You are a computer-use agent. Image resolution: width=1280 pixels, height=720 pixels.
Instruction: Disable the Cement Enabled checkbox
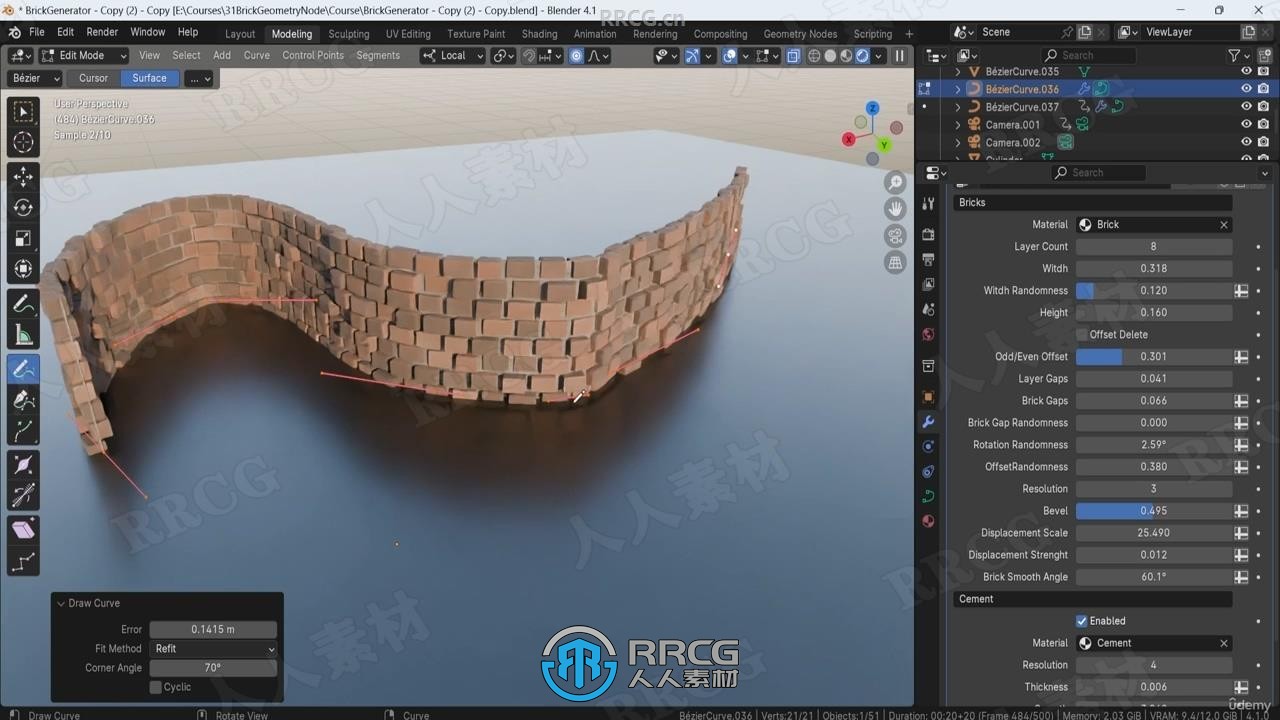coord(1081,621)
